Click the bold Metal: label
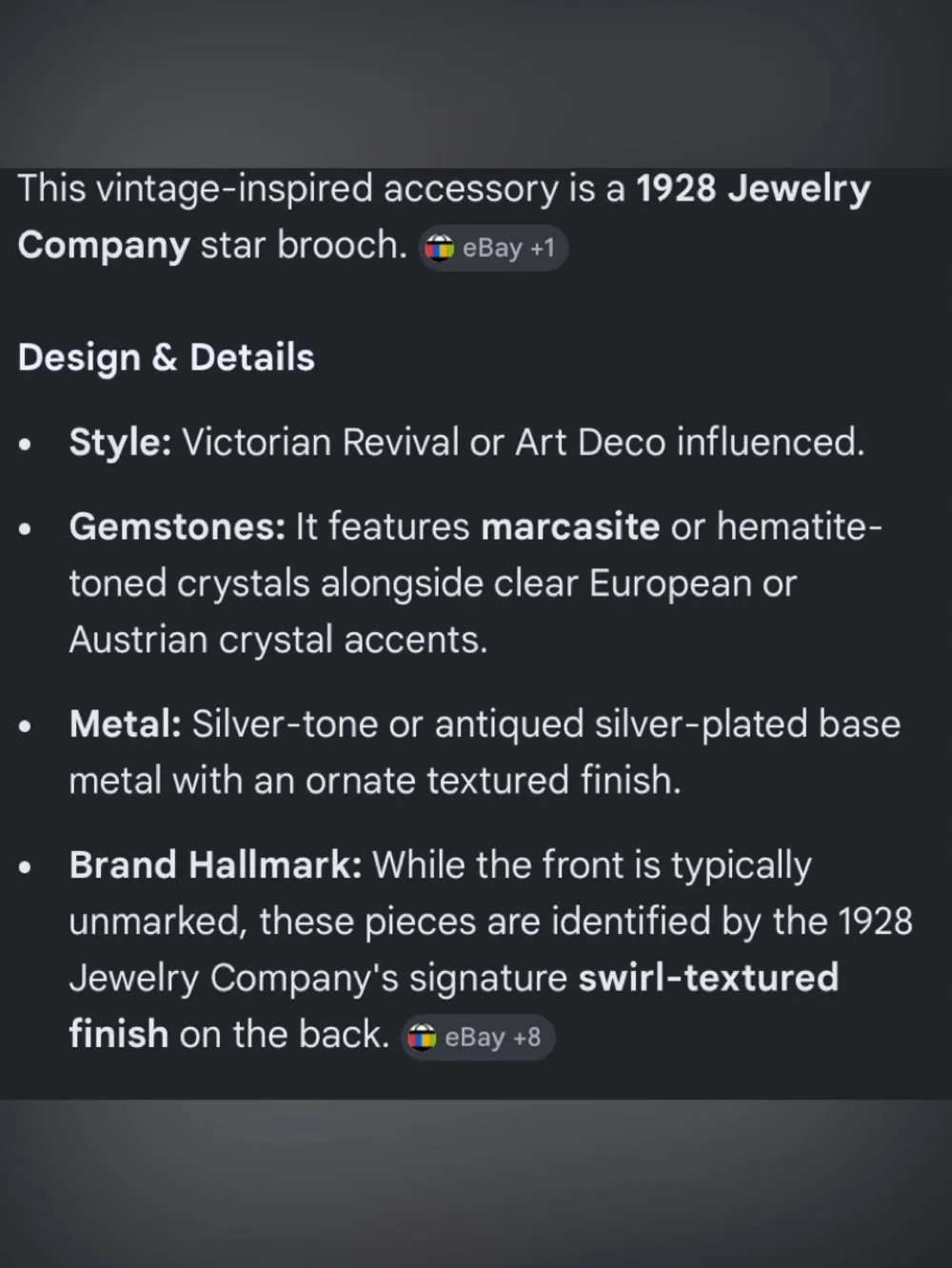 (126, 724)
